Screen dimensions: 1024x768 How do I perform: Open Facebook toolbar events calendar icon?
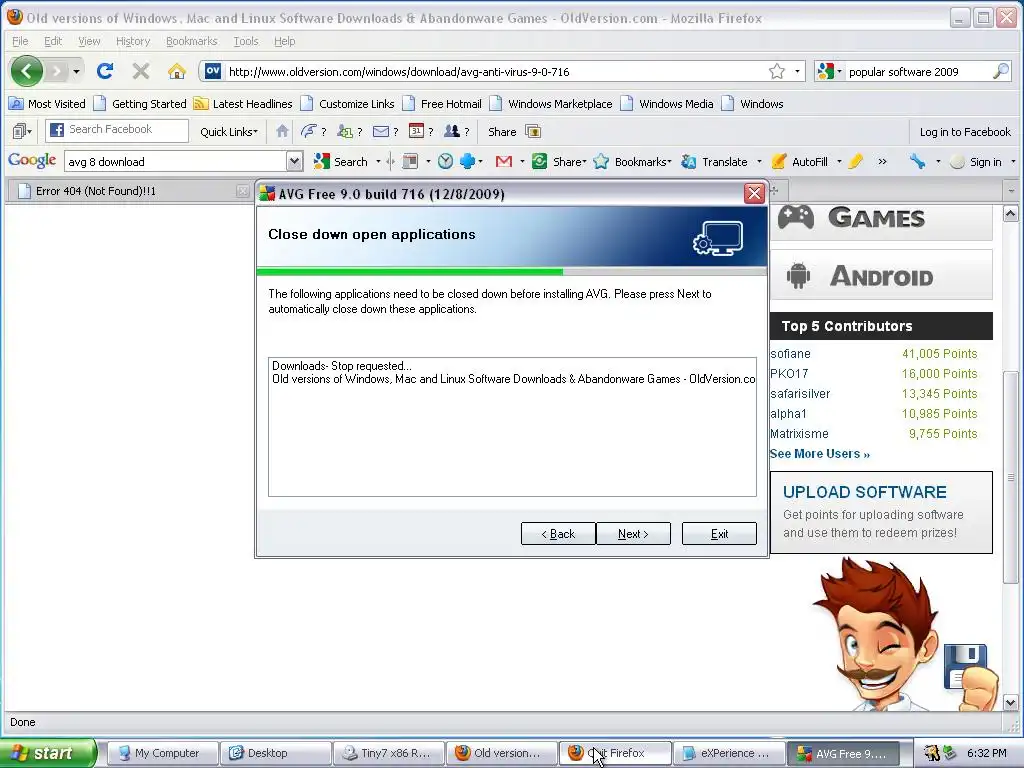(416, 131)
